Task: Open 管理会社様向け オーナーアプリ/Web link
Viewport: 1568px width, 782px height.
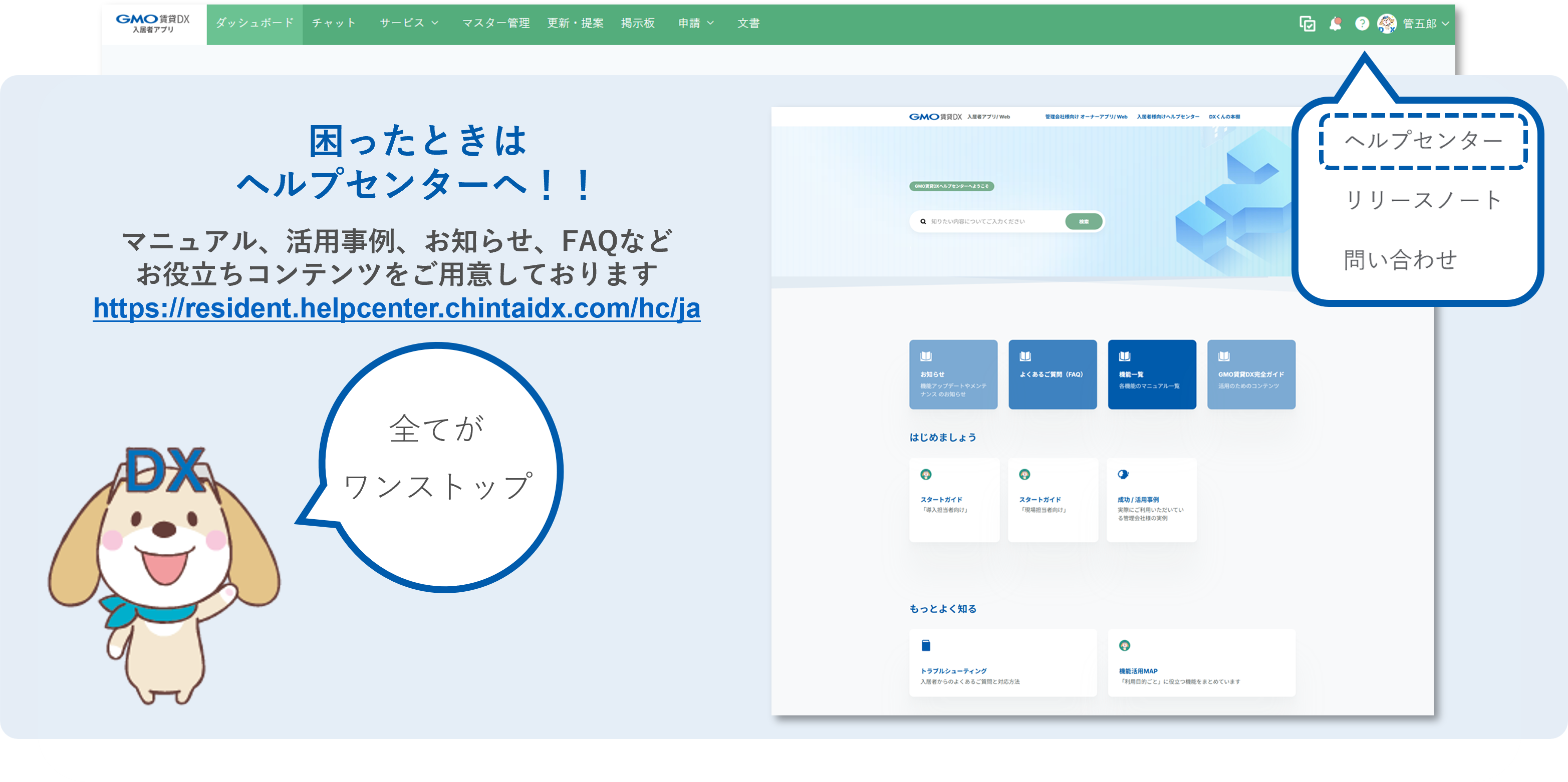Action: [x=1086, y=117]
